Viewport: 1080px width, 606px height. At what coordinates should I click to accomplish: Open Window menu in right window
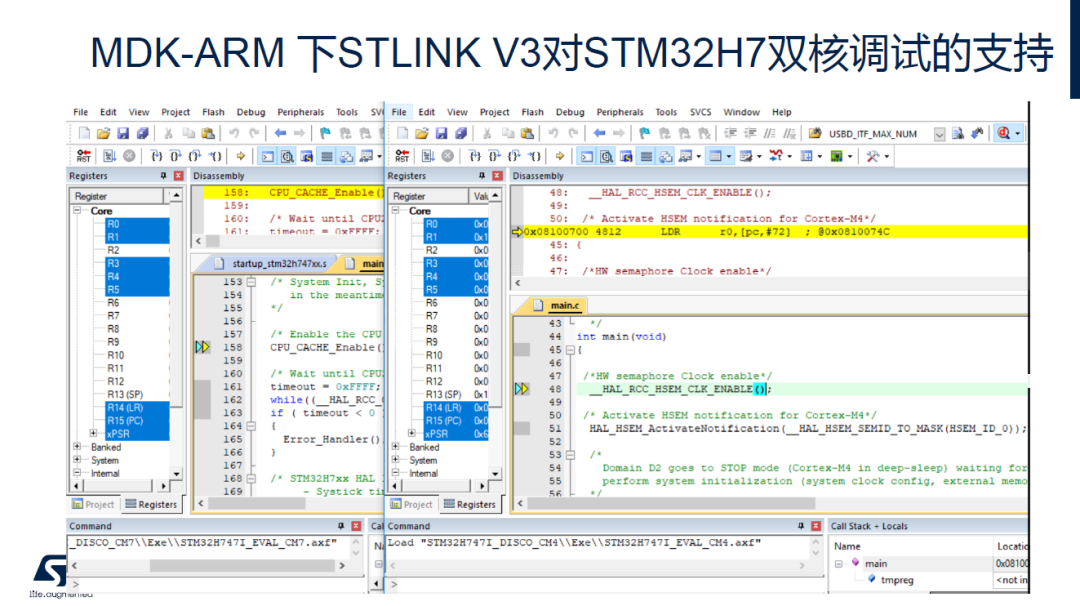coord(741,112)
